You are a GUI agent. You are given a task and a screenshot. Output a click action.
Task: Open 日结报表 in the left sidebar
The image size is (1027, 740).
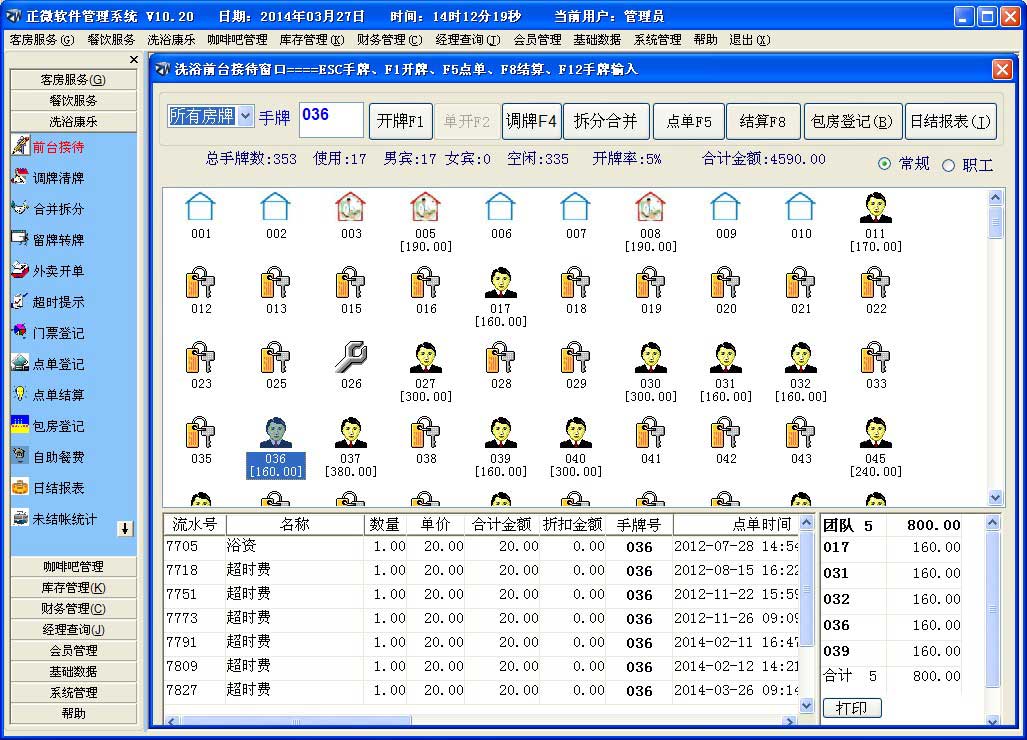coord(21,487)
